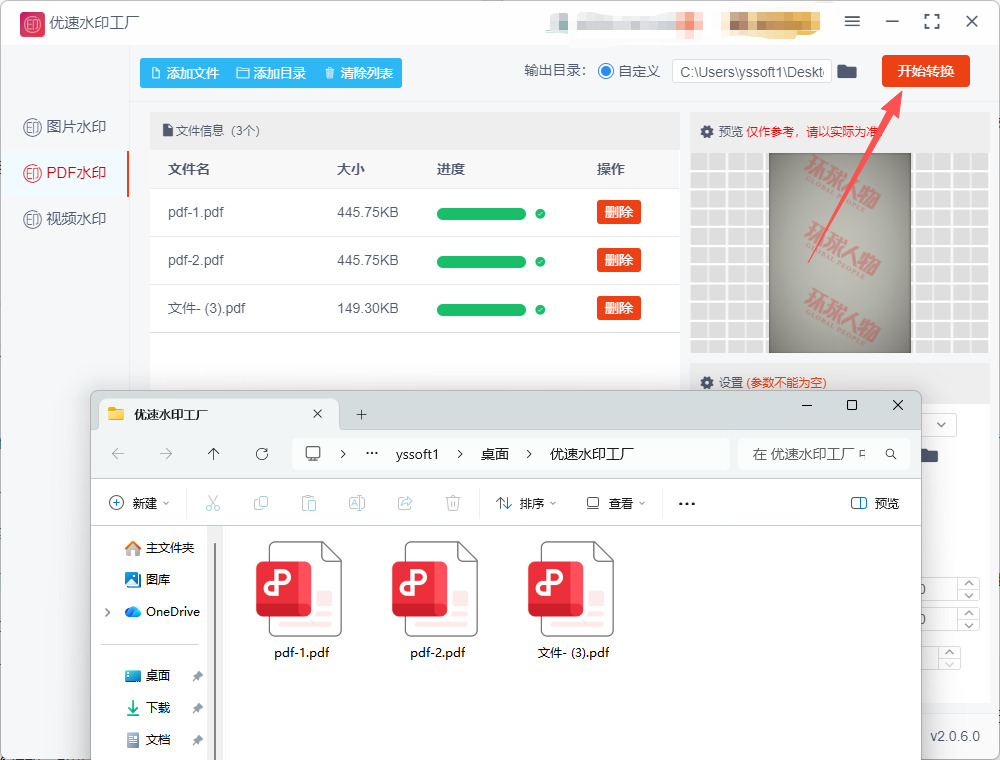
Task: Click 文件名 column header
Action: pyautogui.click(x=189, y=169)
